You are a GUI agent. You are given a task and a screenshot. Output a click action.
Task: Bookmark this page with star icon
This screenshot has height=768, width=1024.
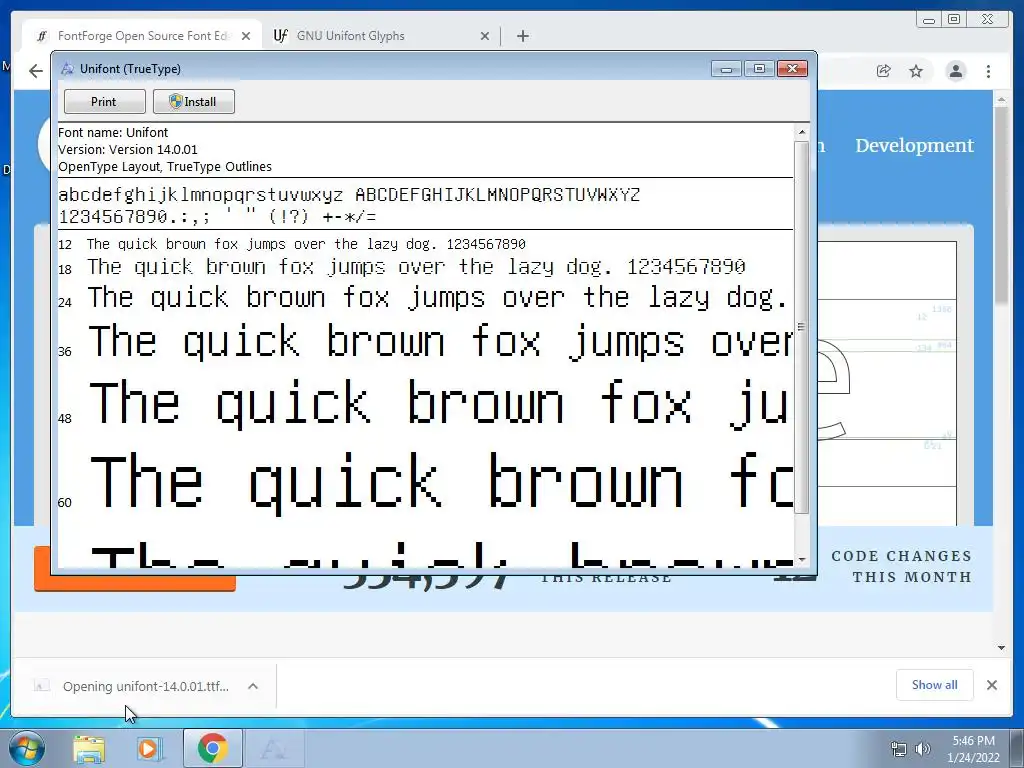(916, 71)
